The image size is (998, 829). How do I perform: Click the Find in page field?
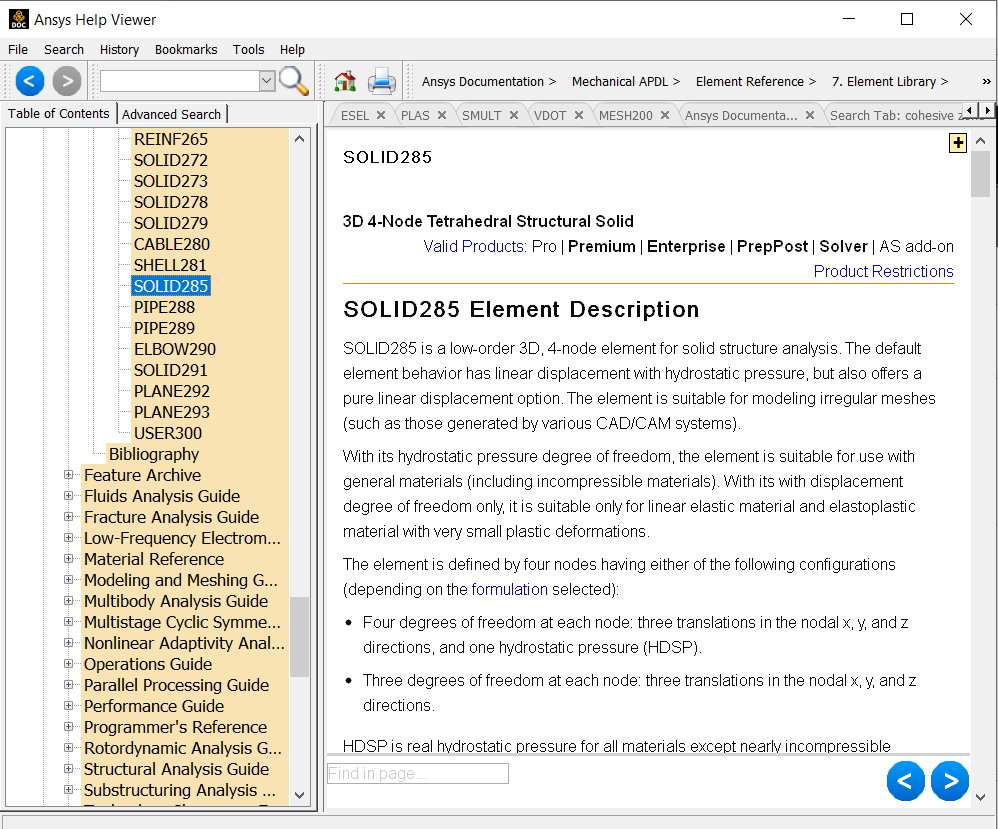[x=418, y=774]
